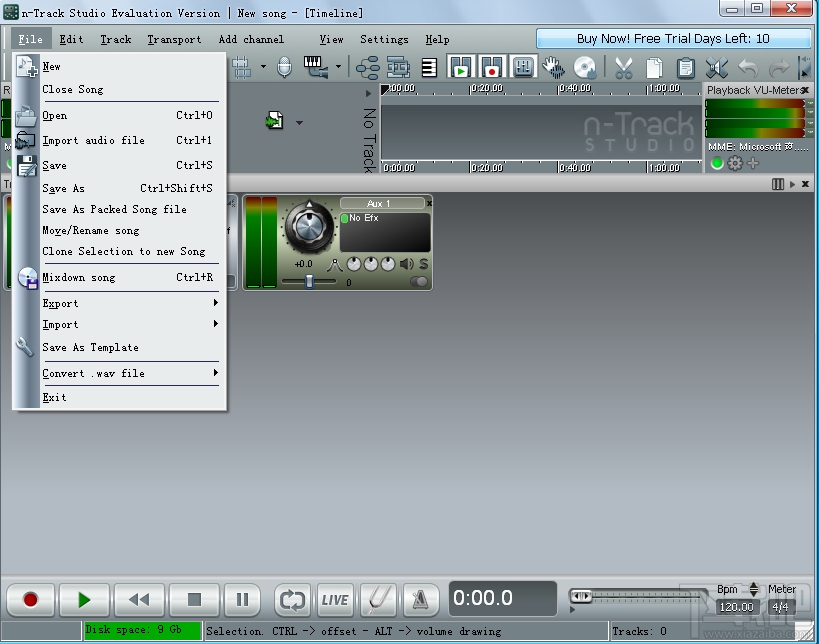Image resolution: width=819 pixels, height=644 pixels.
Task: Click the add audio file icon in track panel
Action: point(275,121)
